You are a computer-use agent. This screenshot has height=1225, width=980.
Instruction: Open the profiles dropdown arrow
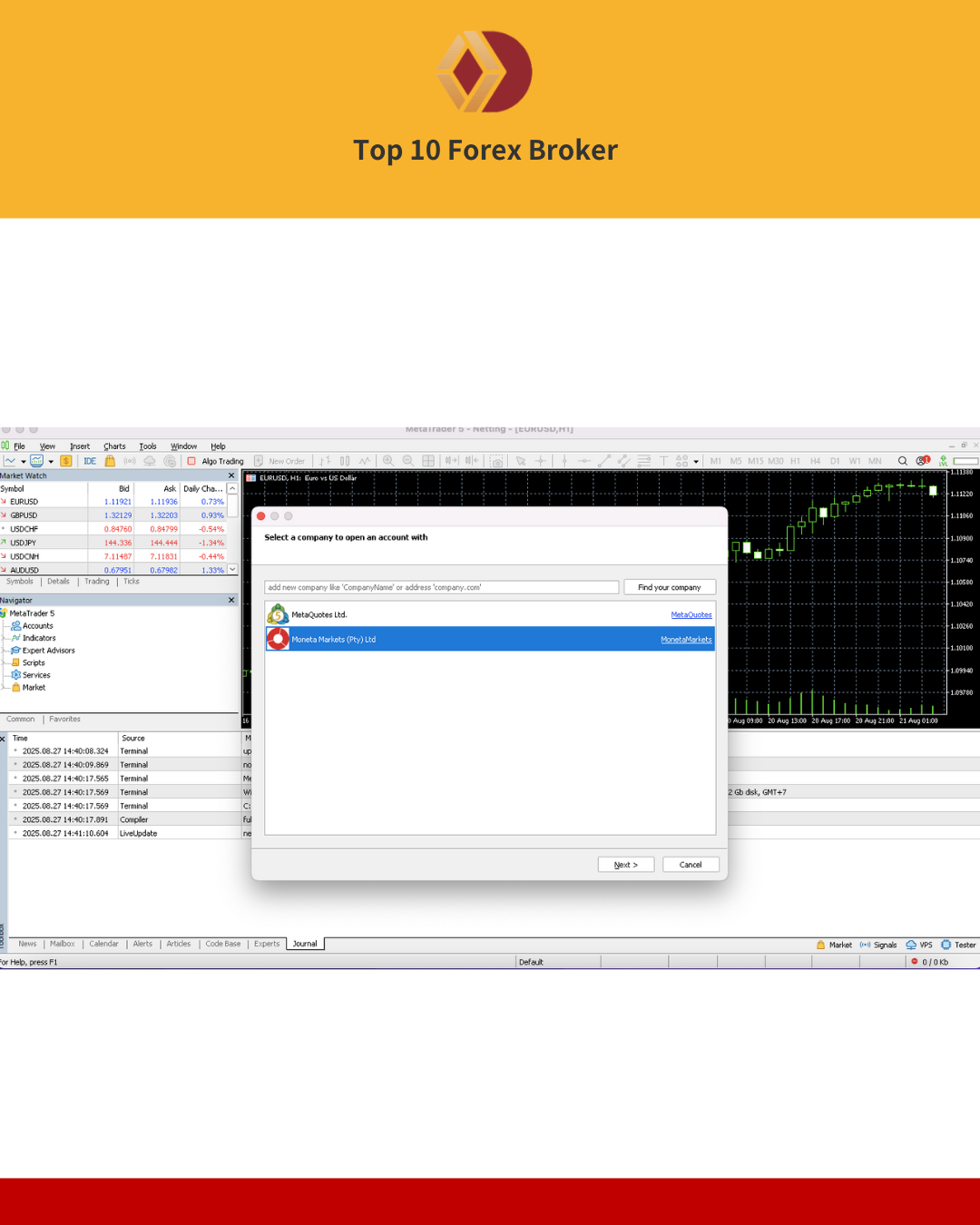pos(51,462)
